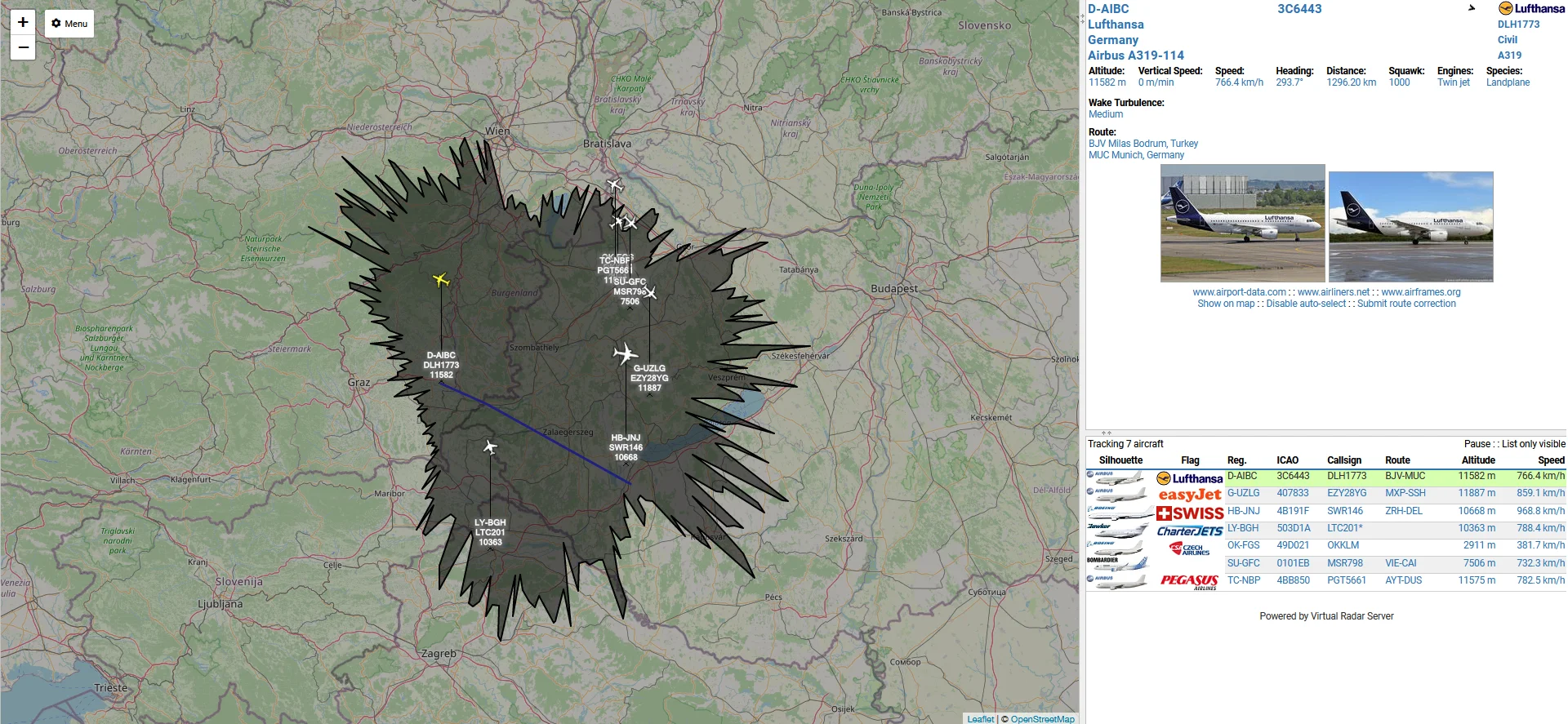Viewport: 1568px width, 724px height.
Task: Click the Pegasus Airlines operator logo
Action: coord(1190,582)
